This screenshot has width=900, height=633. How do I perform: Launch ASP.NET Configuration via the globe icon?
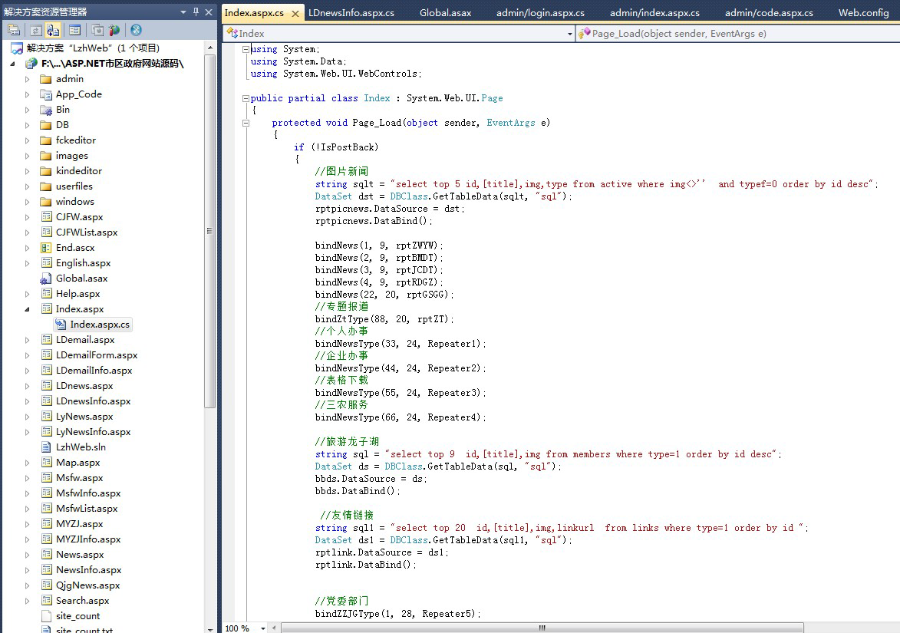pos(112,29)
